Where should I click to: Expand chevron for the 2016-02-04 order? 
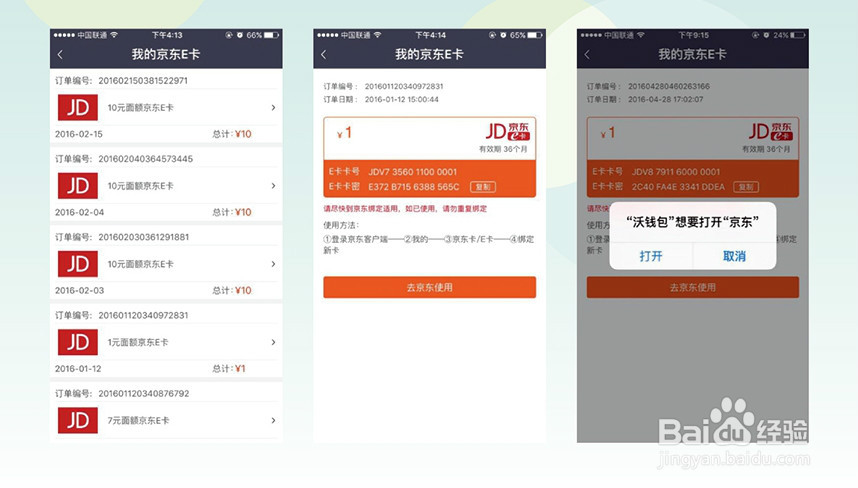[273, 186]
